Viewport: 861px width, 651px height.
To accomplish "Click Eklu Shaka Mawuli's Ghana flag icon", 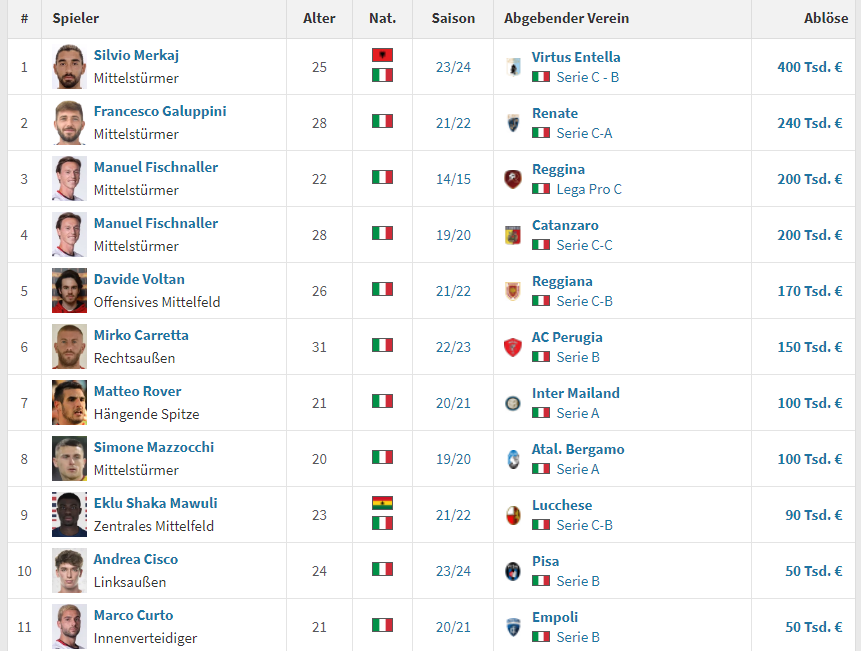I will (382, 503).
